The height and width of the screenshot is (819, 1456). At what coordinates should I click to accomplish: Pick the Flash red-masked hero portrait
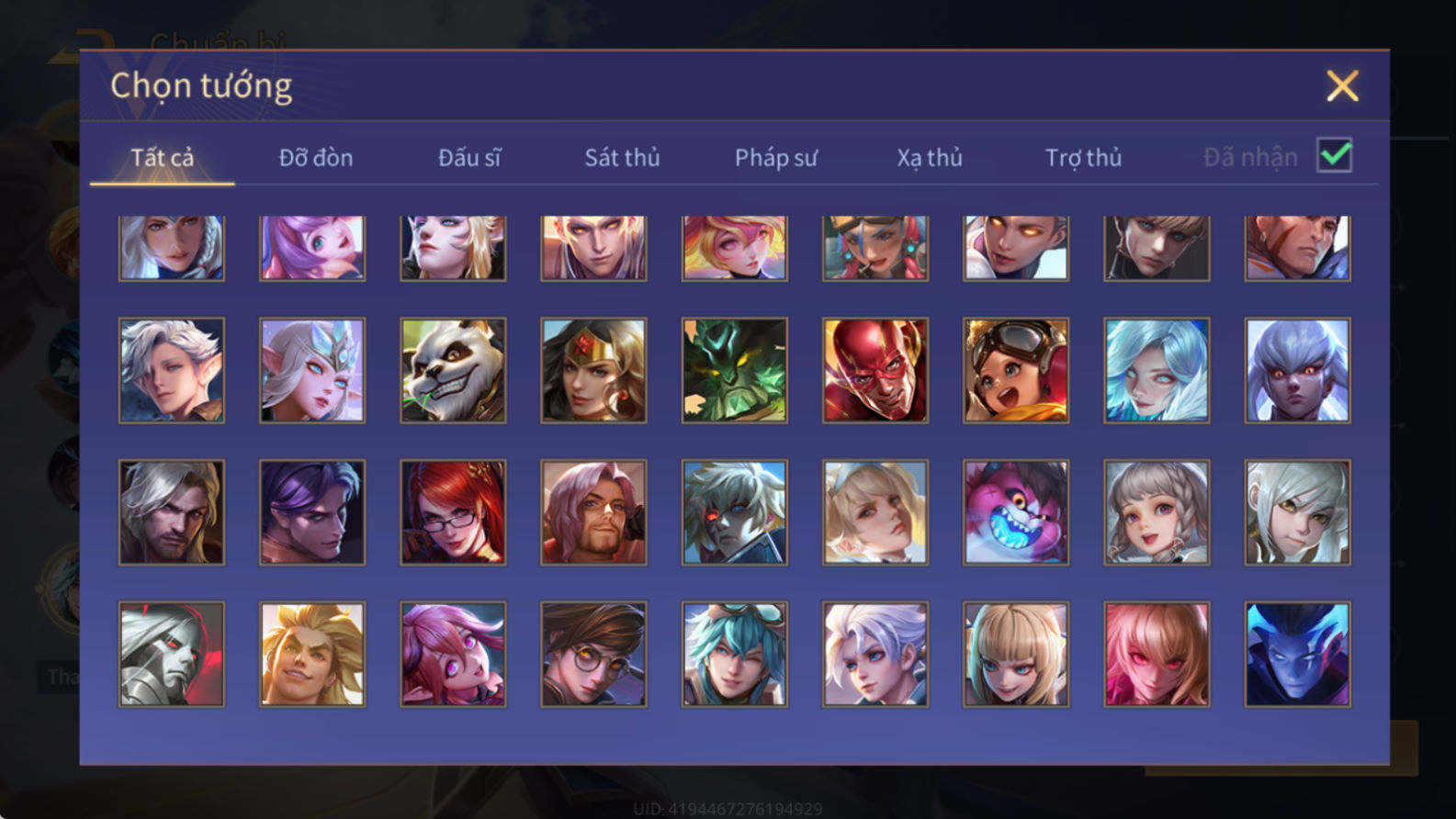coord(875,370)
